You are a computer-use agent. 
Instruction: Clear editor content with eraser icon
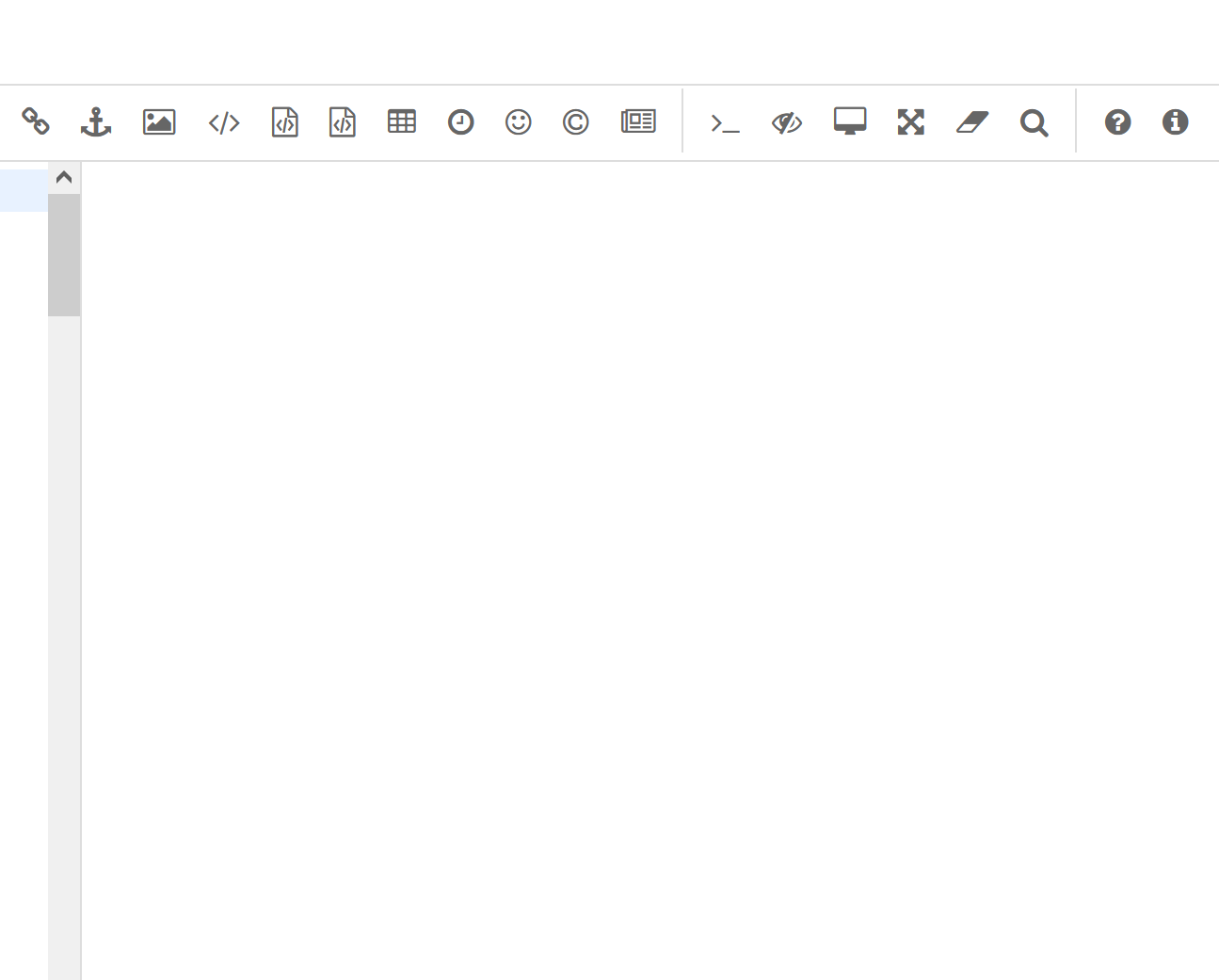(x=972, y=121)
